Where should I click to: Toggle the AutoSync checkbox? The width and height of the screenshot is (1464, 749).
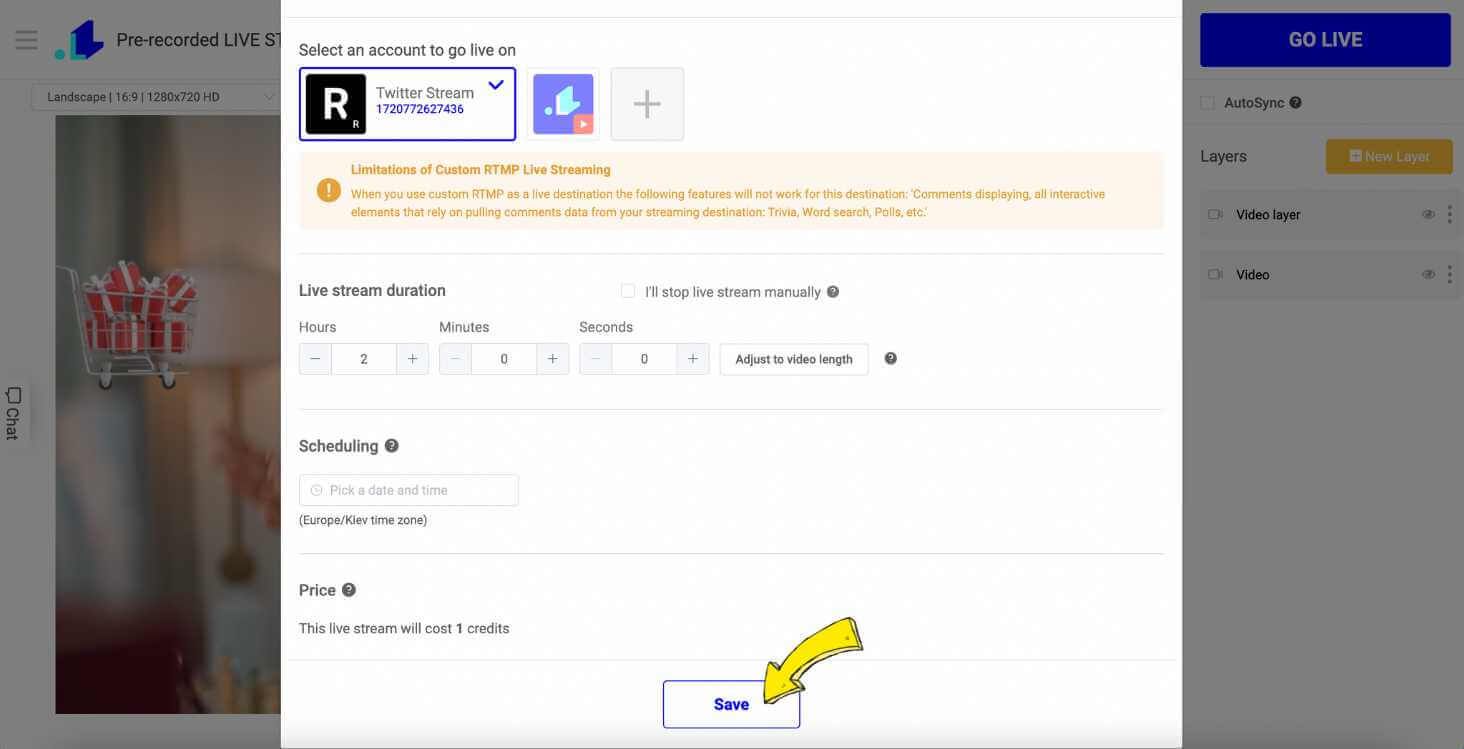pyautogui.click(x=1207, y=103)
